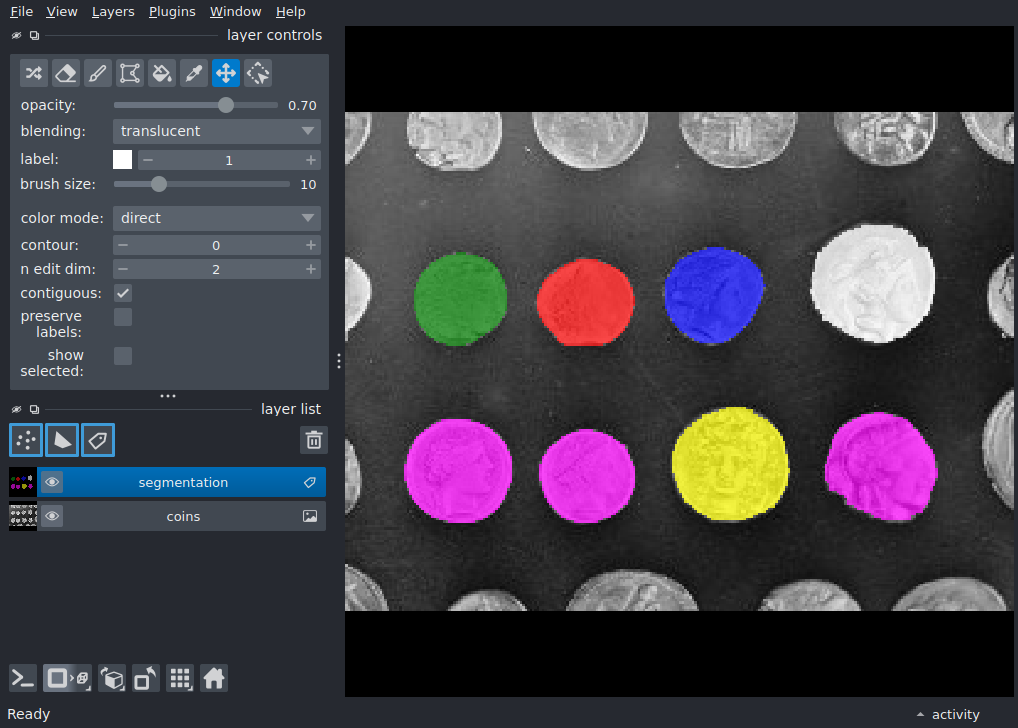1018x728 pixels.
Task: Hide the segmentation layer
Action: tap(52, 483)
